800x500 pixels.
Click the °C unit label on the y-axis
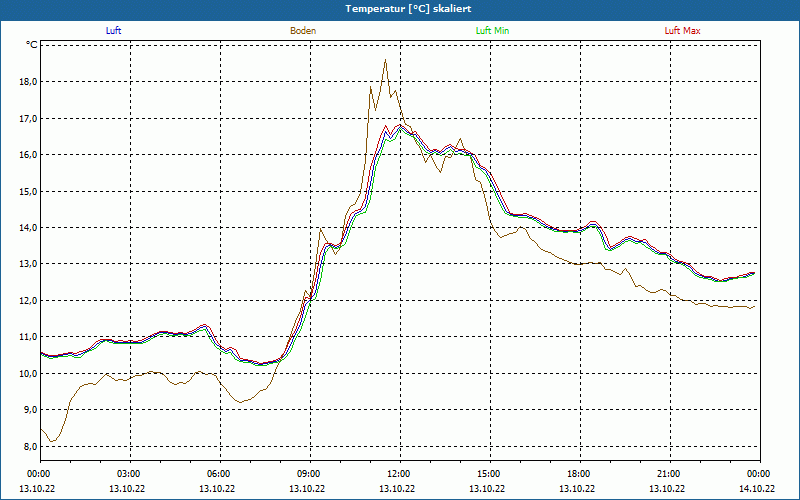32,45
